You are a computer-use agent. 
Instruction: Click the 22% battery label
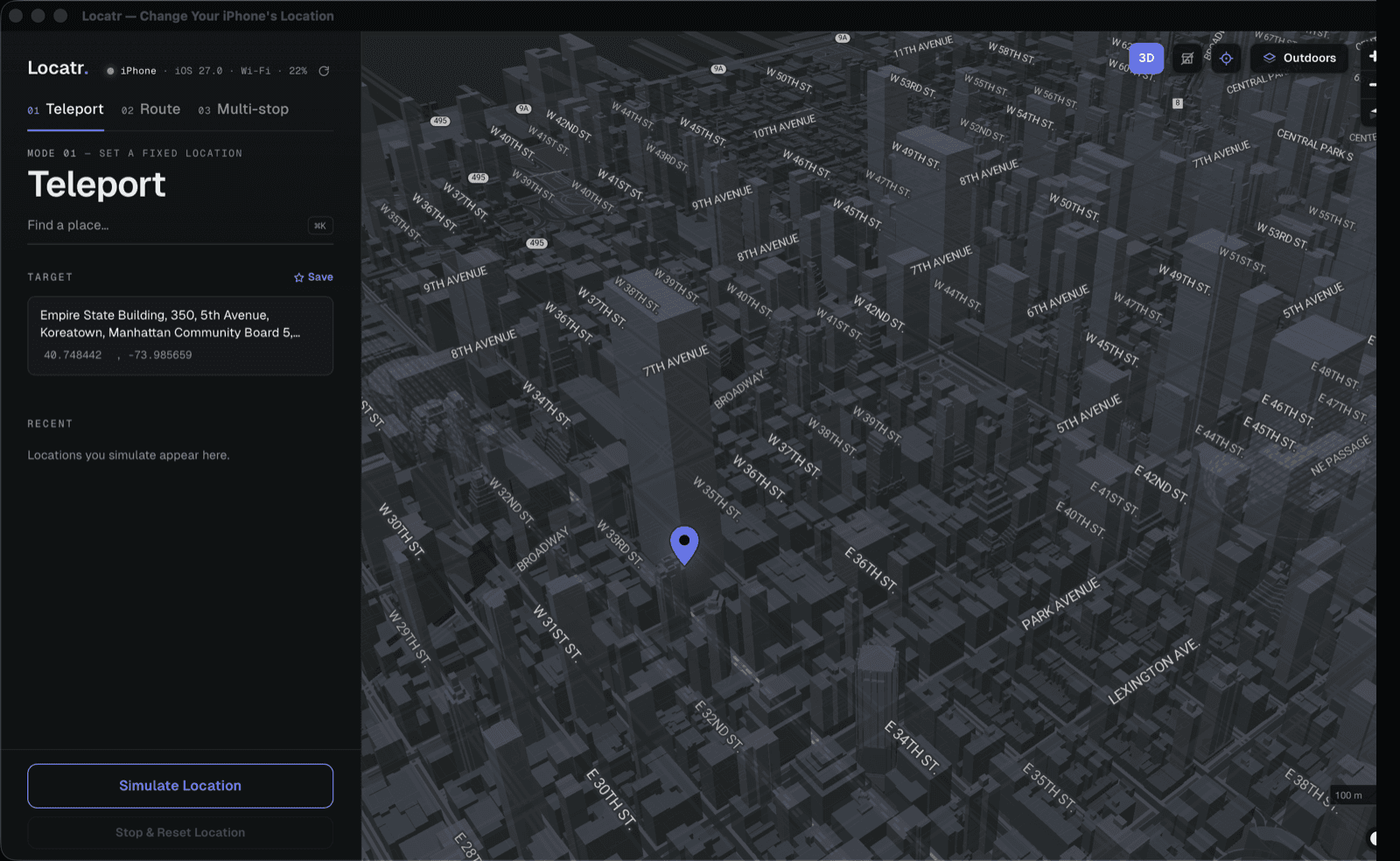click(x=298, y=71)
